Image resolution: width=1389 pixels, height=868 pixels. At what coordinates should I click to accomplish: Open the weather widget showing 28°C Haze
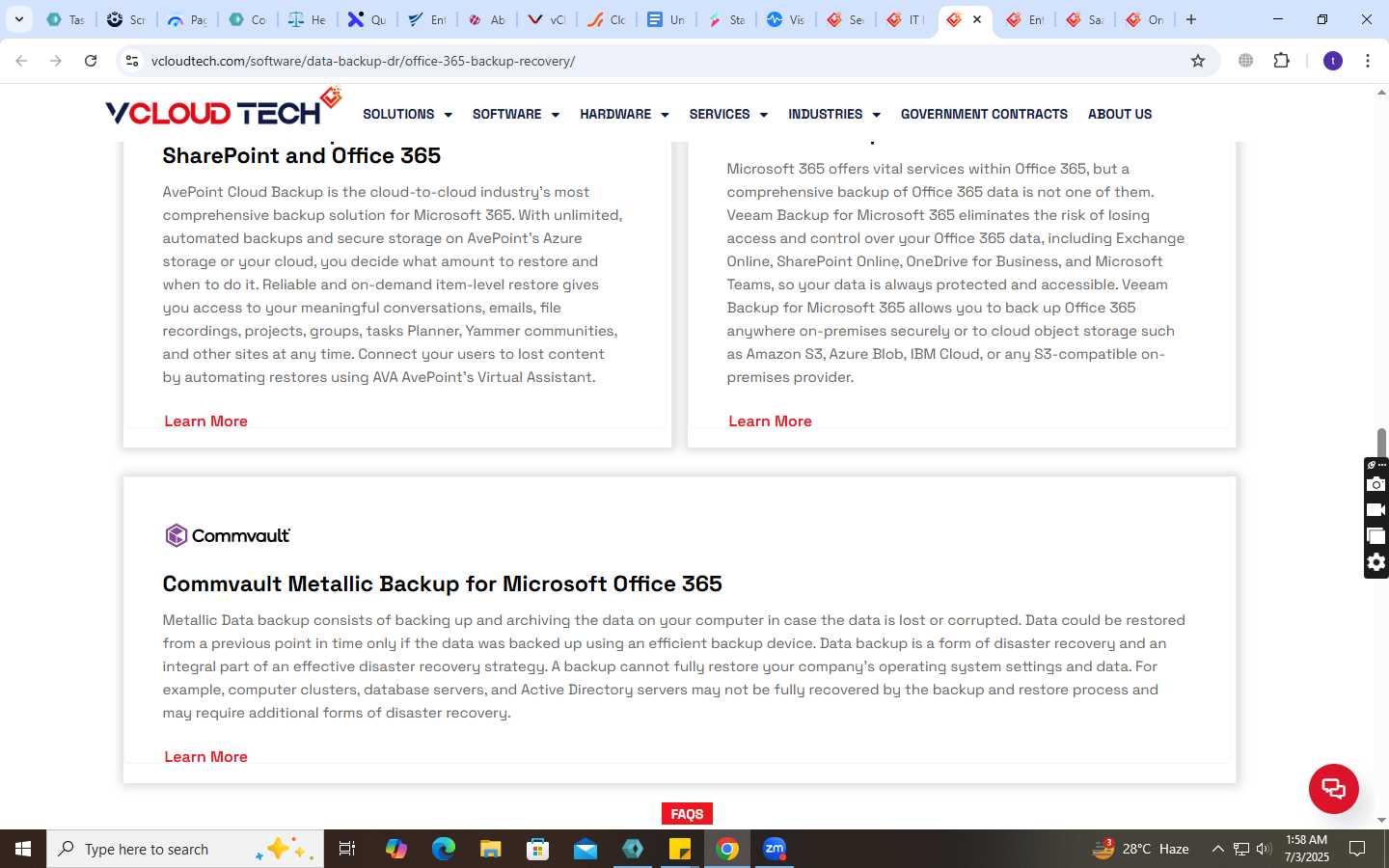[1140, 849]
